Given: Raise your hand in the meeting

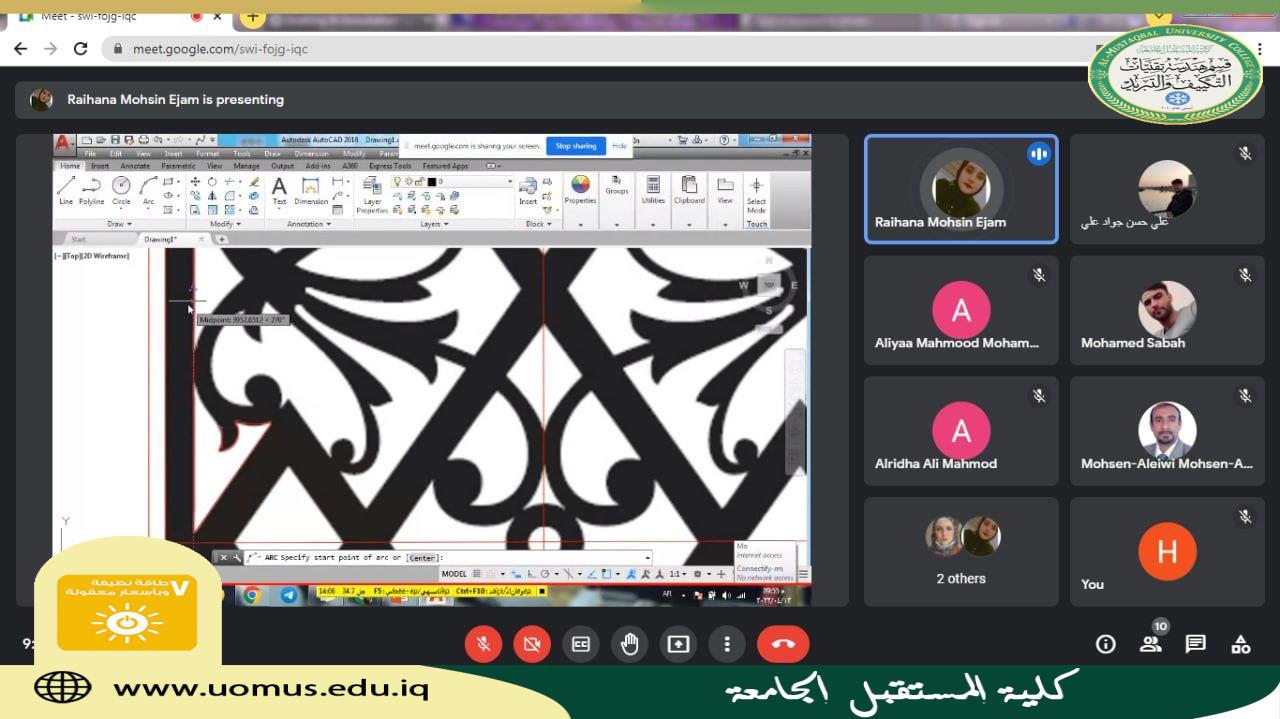Looking at the screenshot, I should 629,644.
